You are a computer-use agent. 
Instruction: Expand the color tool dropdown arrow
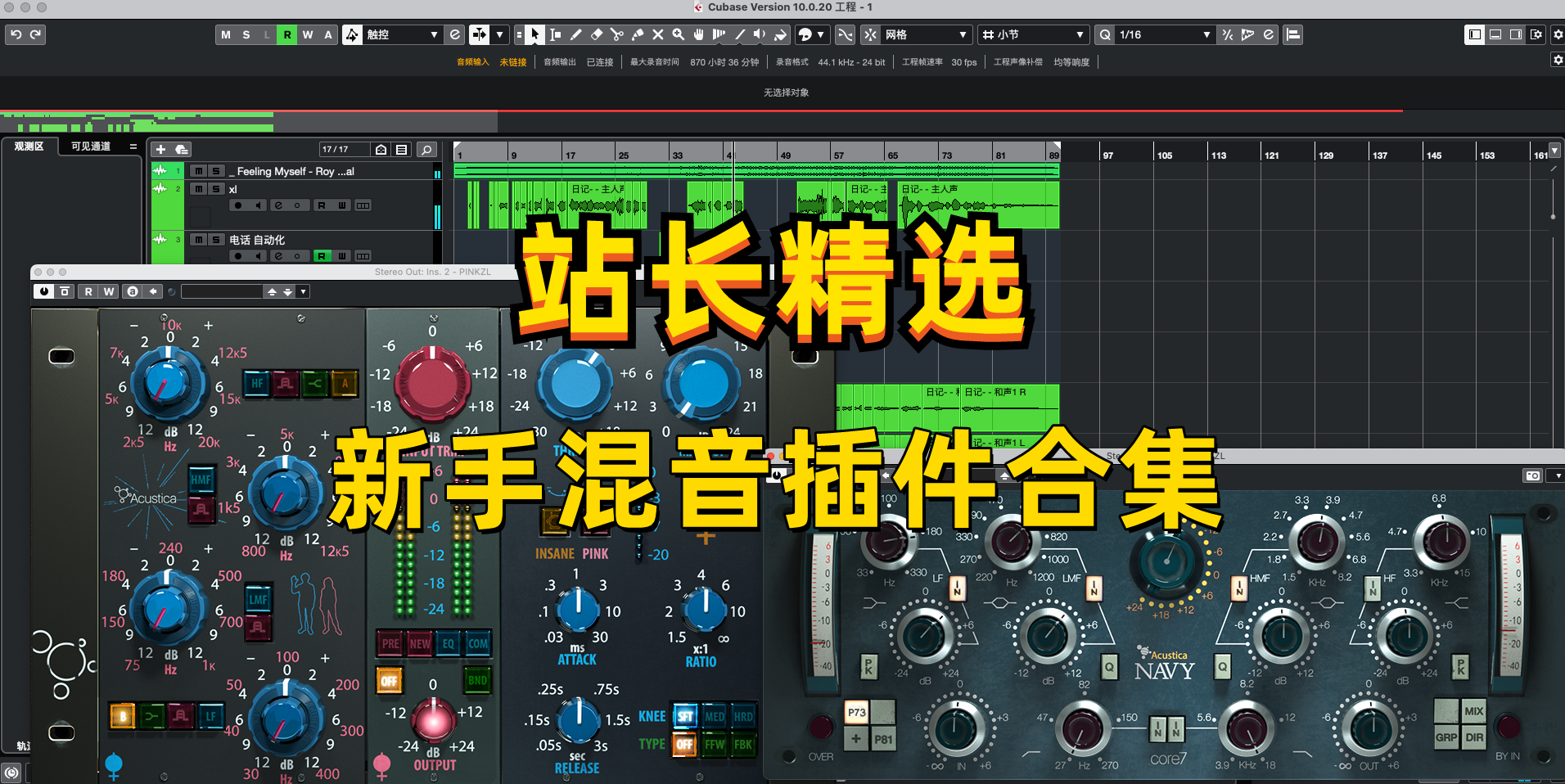tap(820, 34)
